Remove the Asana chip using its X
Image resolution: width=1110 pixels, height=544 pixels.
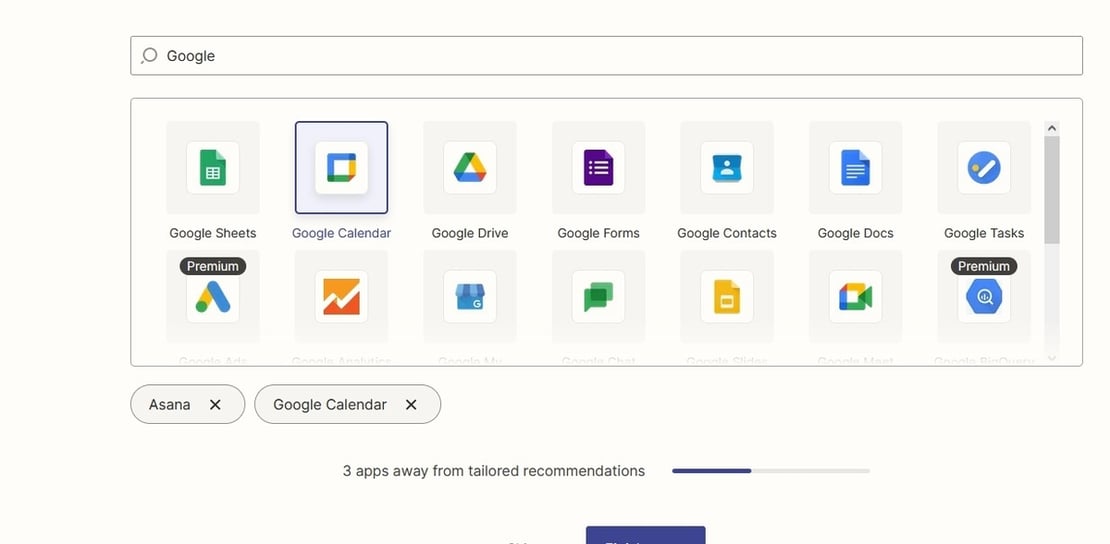215,405
